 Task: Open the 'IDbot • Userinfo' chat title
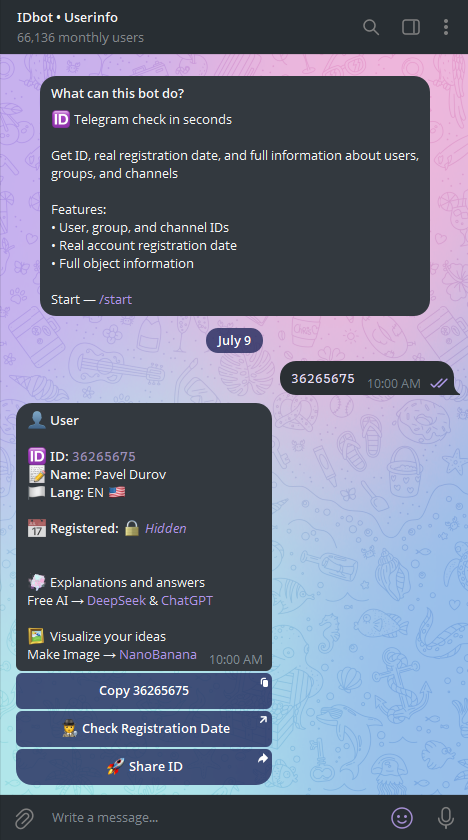(67, 17)
